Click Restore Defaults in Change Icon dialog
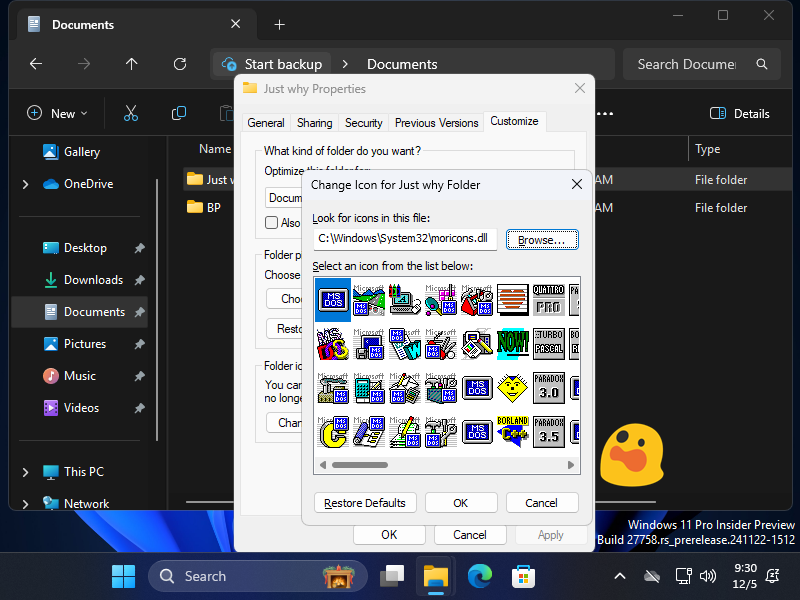The image size is (800, 600). (365, 503)
